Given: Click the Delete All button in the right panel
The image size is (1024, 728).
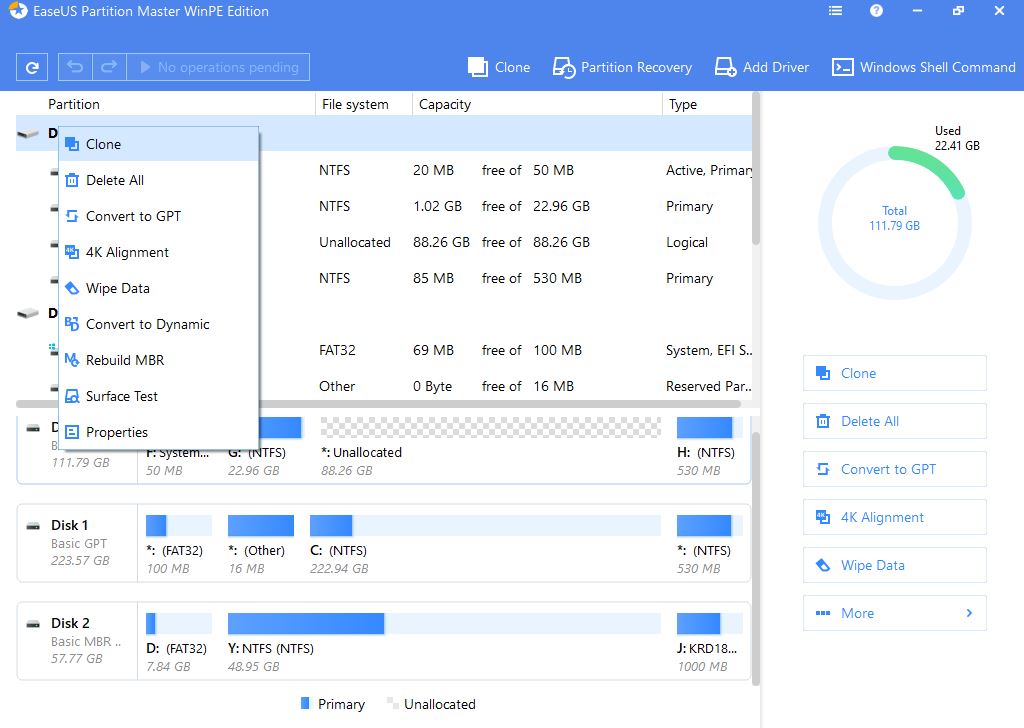Looking at the screenshot, I should pos(894,421).
